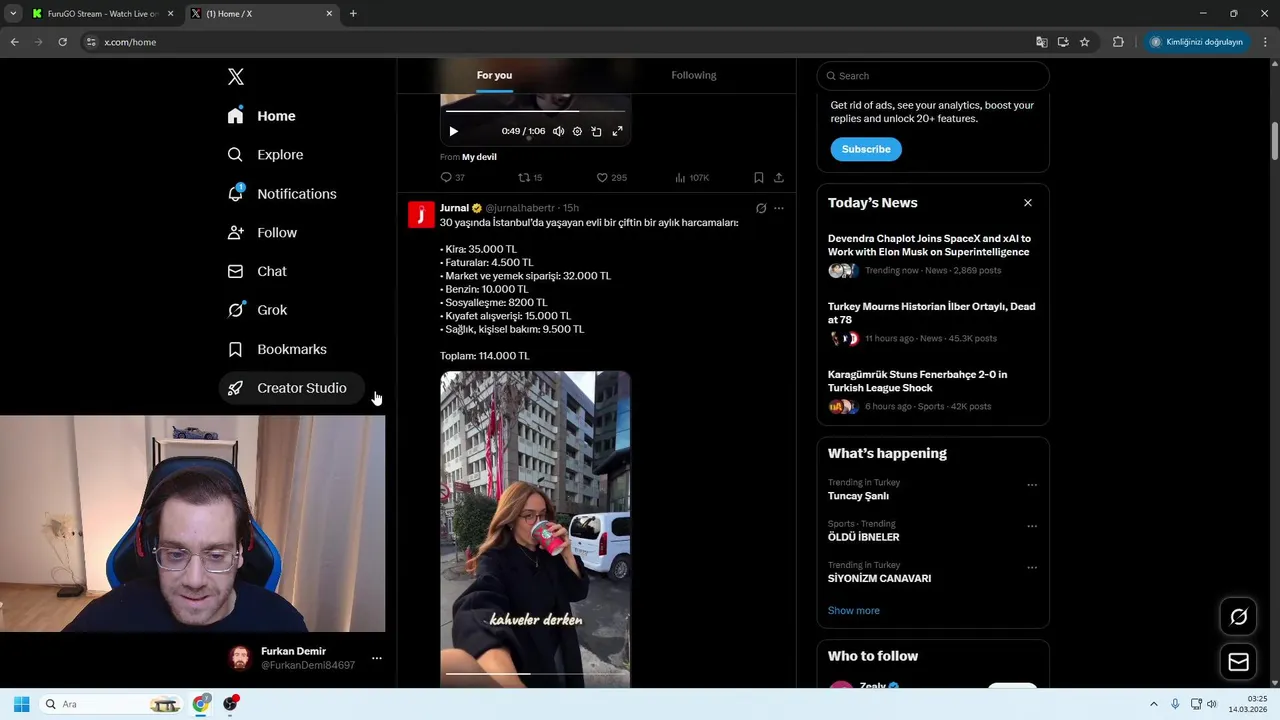Switch to FuruGO Stream browser tab
1280x720 pixels.
pyautogui.click(x=102, y=14)
